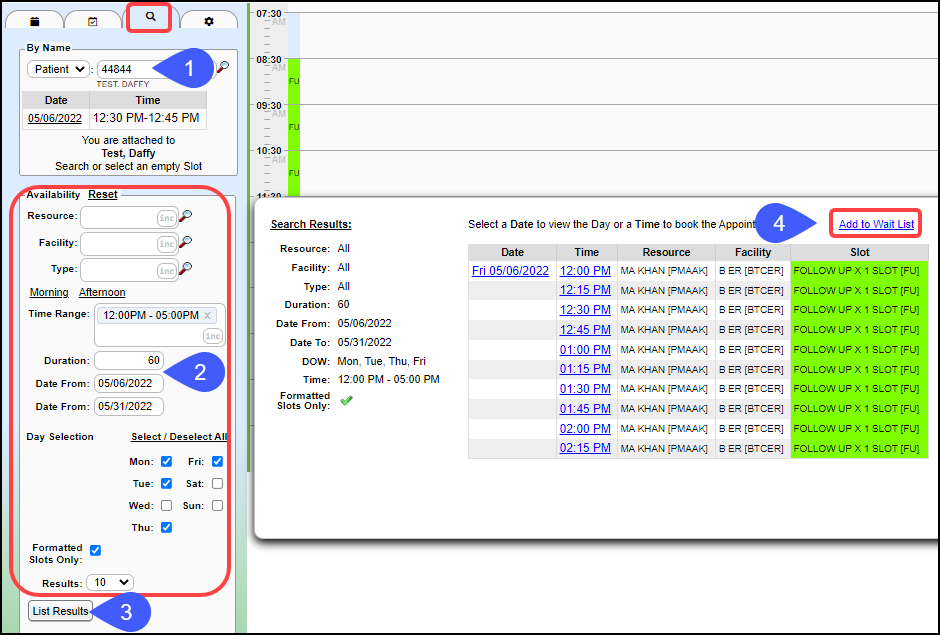
Task: Select the 12:30 PM time slot link
Action: pos(585,310)
